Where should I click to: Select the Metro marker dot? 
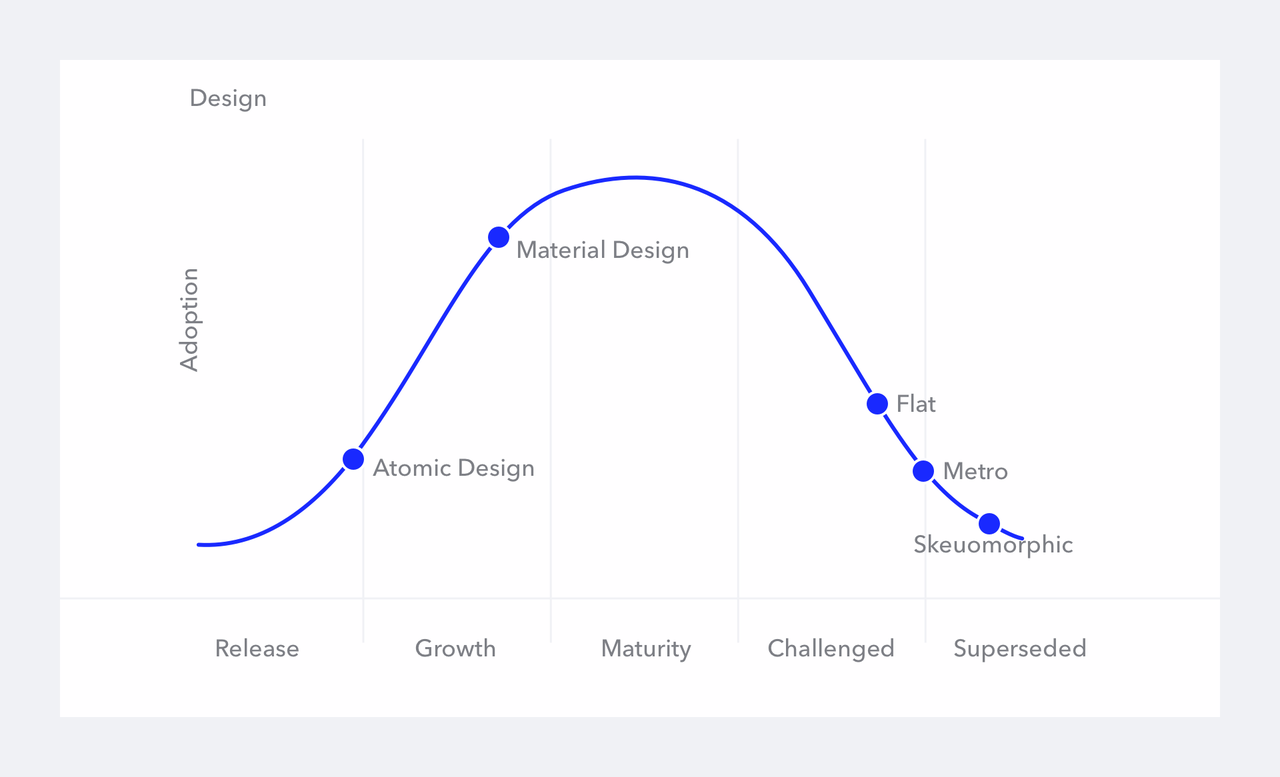[x=924, y=471]
